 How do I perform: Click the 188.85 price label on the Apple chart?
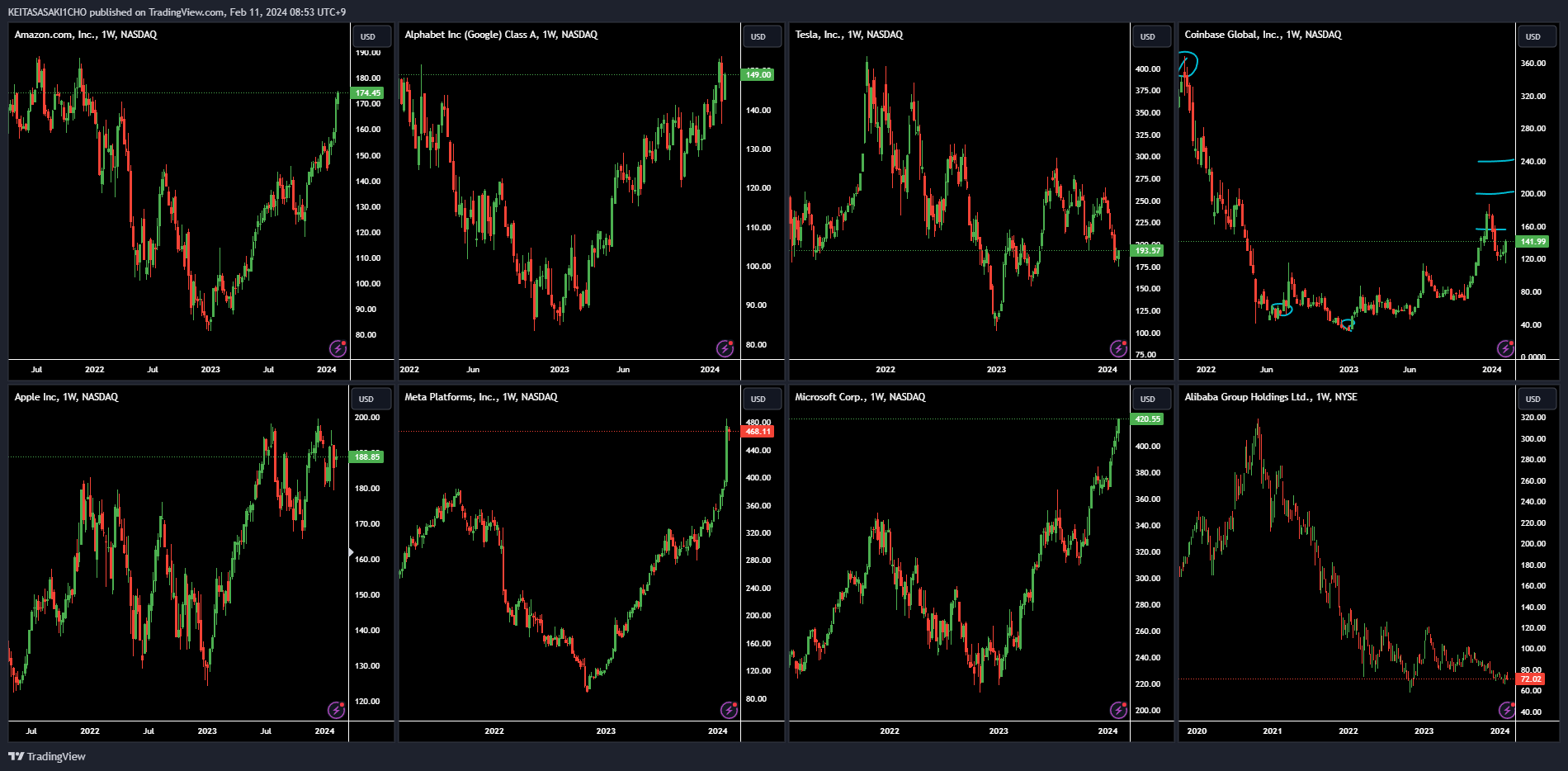(367, 456)
